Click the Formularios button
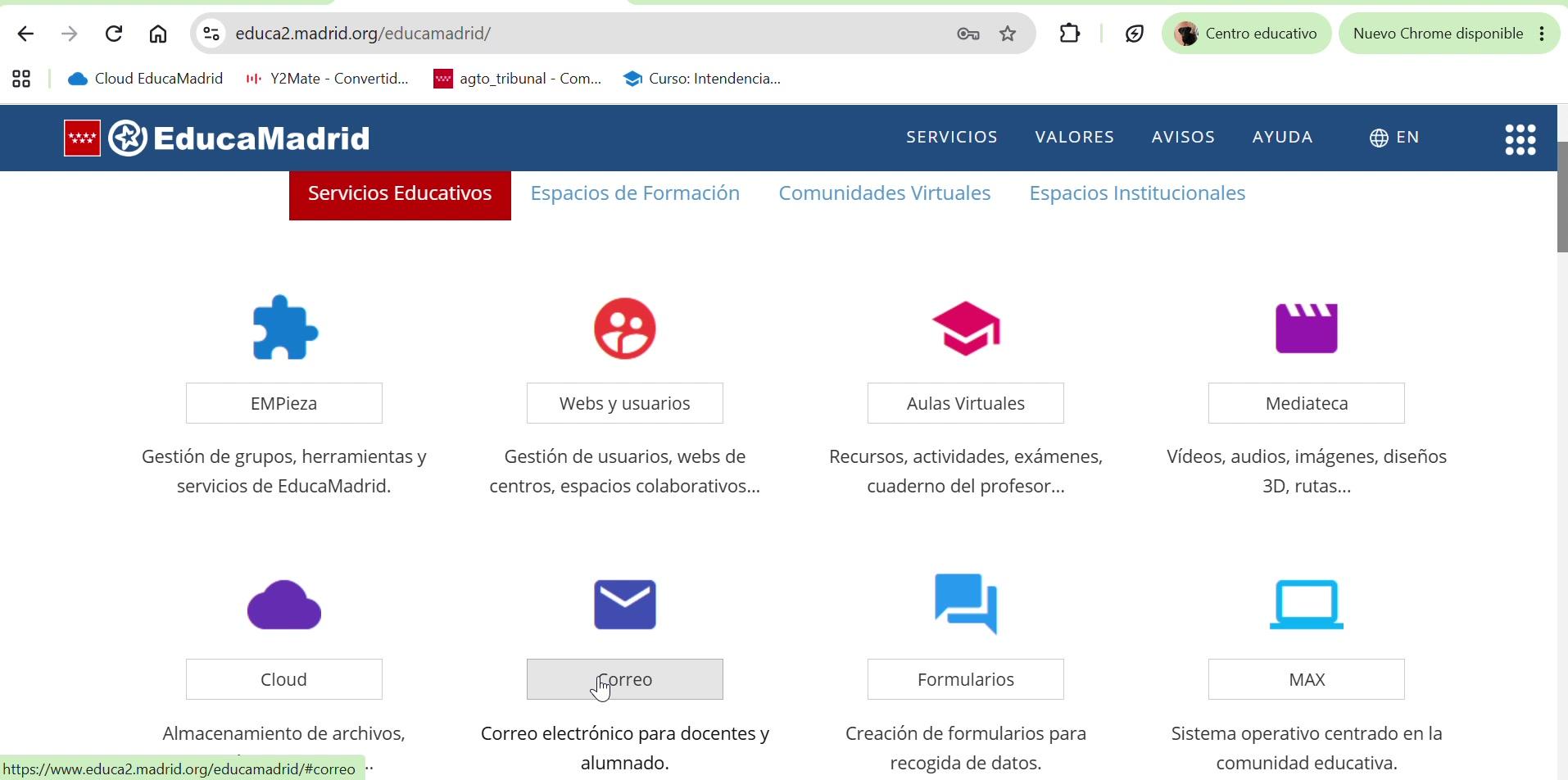Viewport: 1568px width, 780px height. click(x=966, y=679)
